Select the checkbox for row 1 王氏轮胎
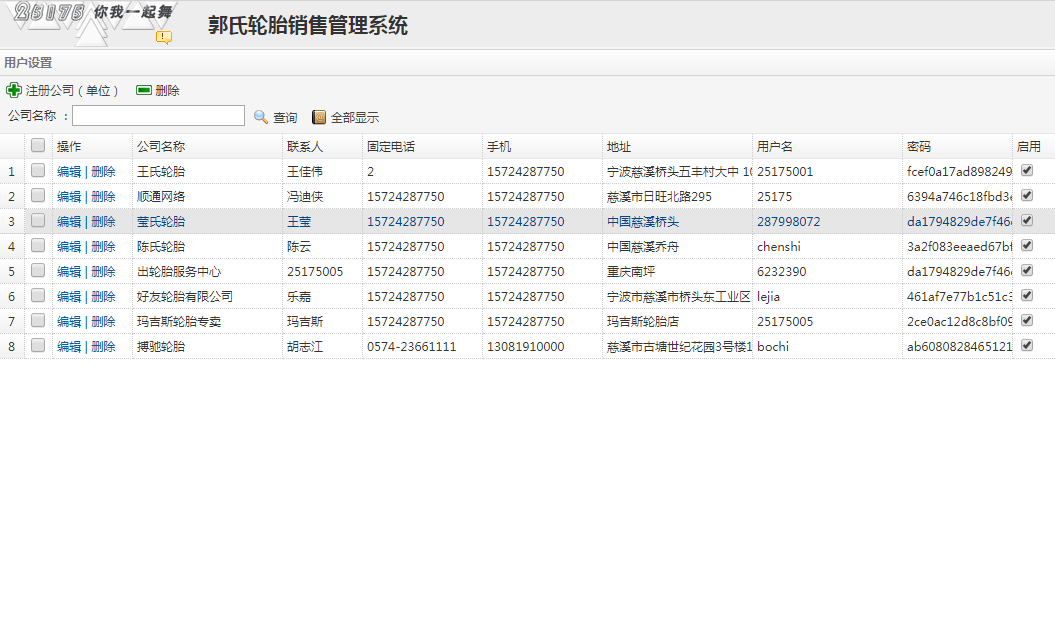This screenshot has height=618, width=1055. pos(38,171)
